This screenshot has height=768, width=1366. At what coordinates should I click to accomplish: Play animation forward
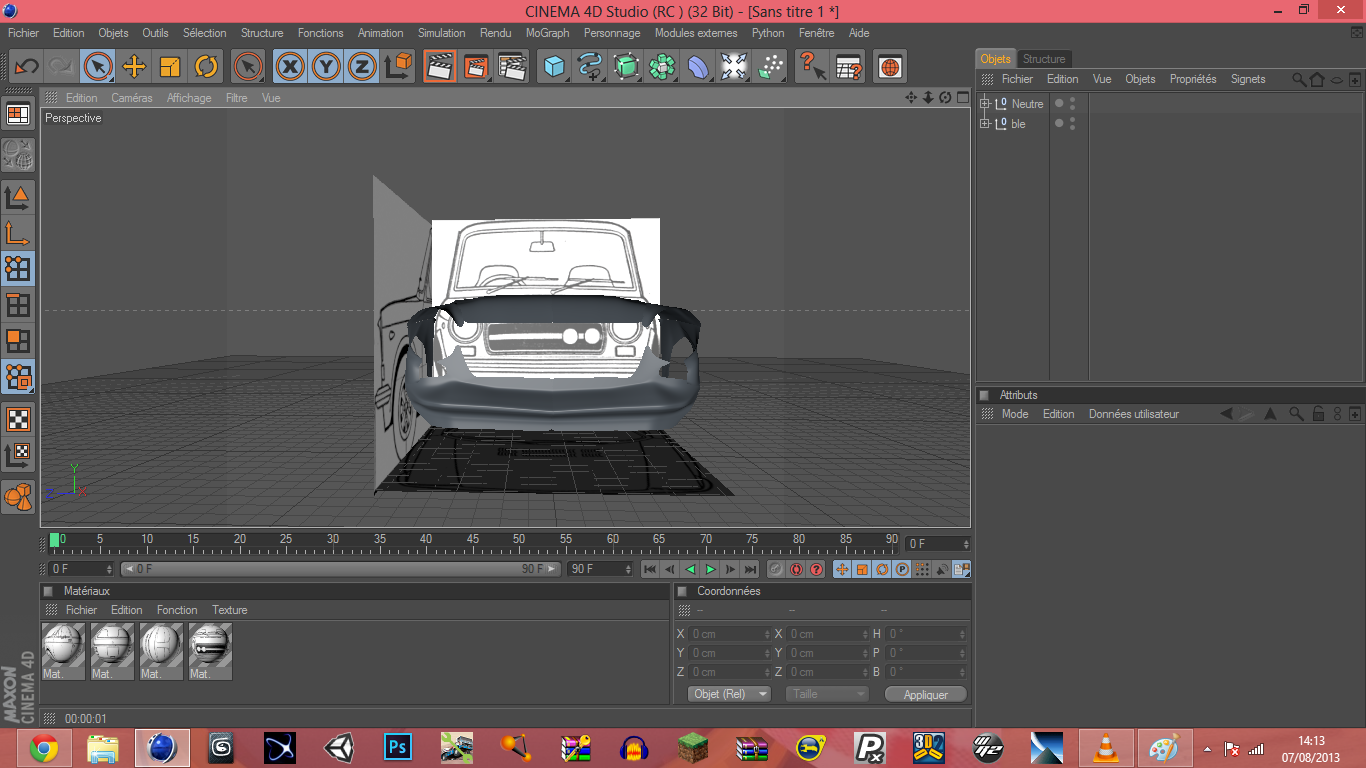(x=710, y=569)
